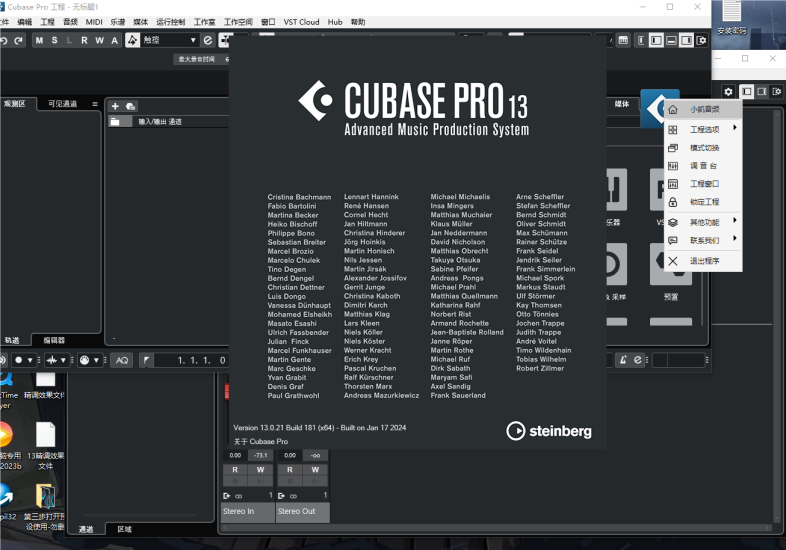
Task: Click the track preset icon next to plus
Action: (130, 106)
